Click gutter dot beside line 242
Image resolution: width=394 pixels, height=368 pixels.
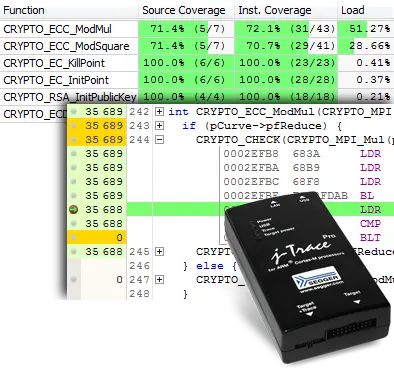point(74,112)
